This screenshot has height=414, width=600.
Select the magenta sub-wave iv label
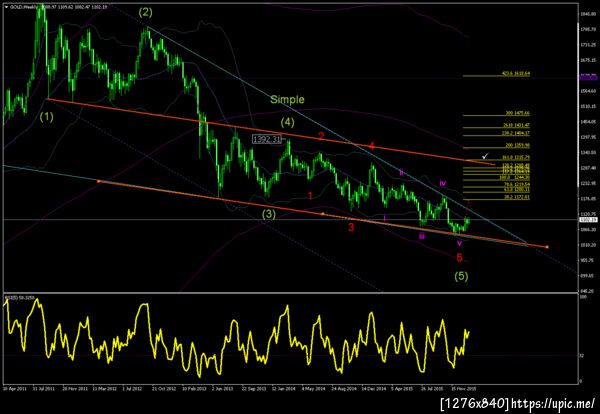coord(443,183)
